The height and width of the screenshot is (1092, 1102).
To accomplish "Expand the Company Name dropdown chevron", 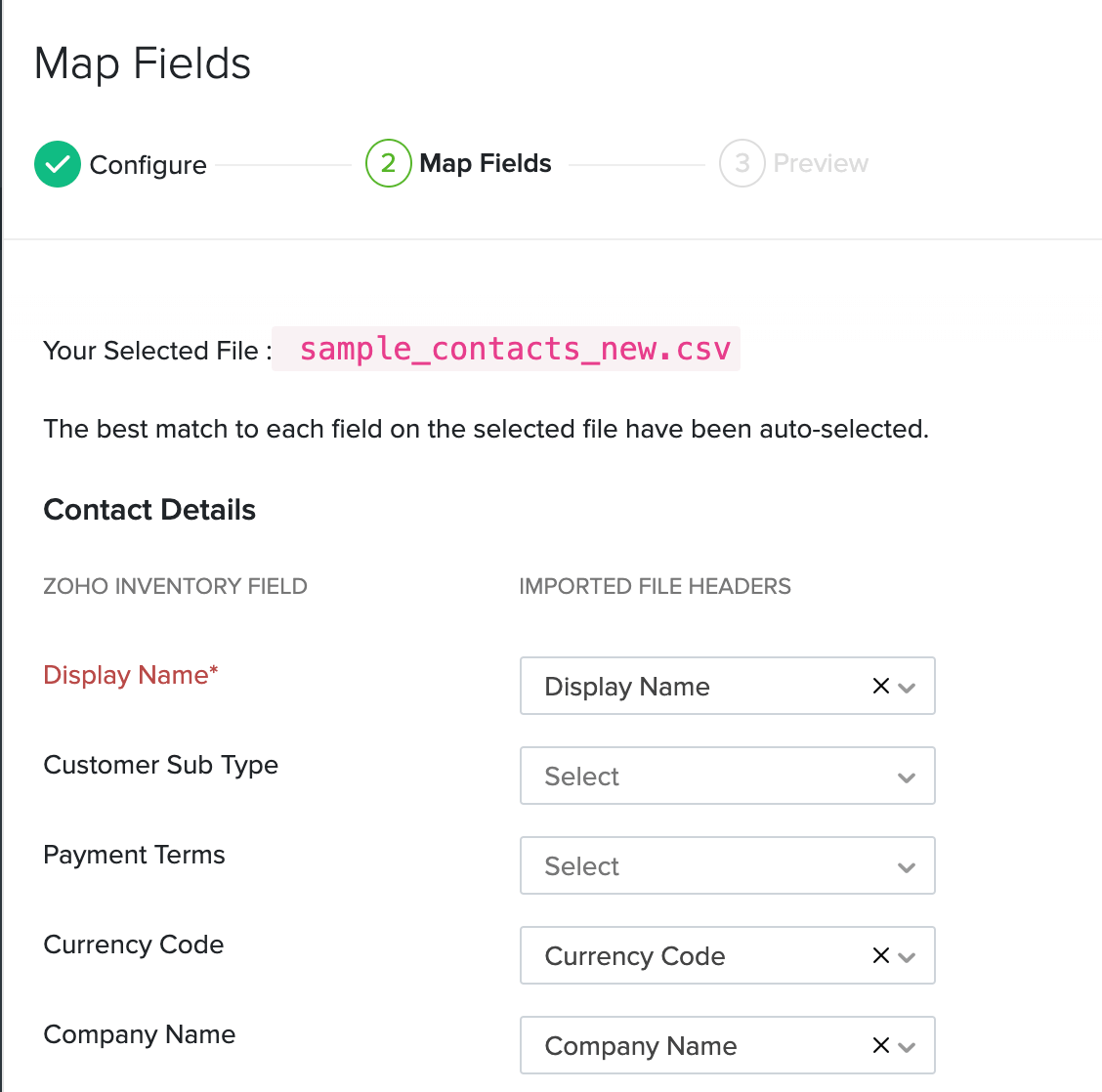I will coord(908,1046).
